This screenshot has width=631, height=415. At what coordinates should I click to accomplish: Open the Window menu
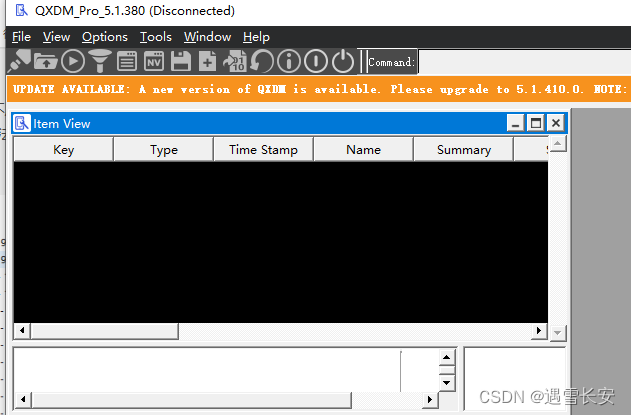point(207,37)
